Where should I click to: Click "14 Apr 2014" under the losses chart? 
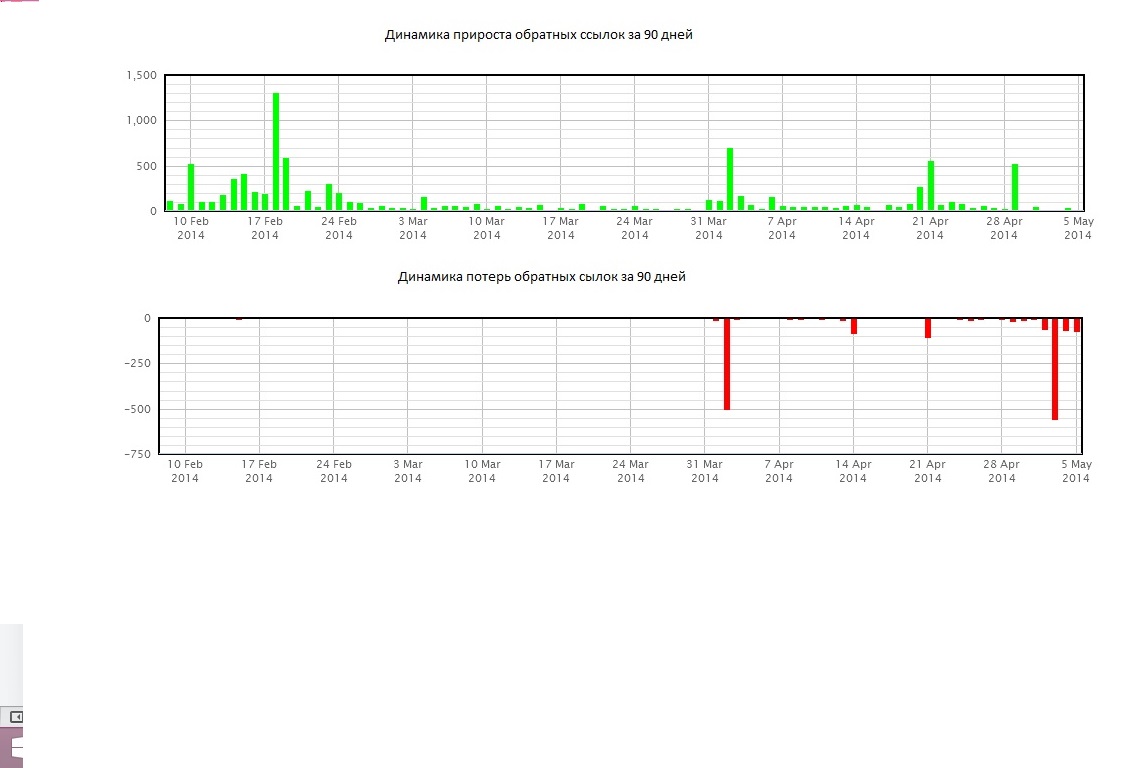pyautogui.click(x=853, y=471)
